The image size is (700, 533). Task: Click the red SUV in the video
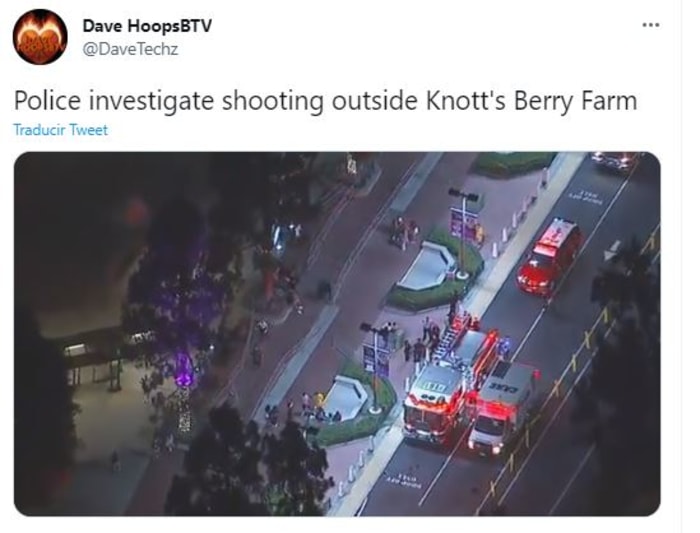[550, 256]
